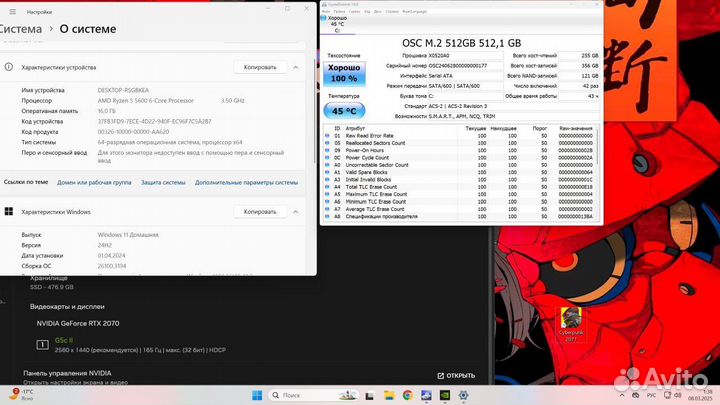This screenshot has height=405, width=720.
Task: Click the SSD - 476.9 GB storage entry
Action: (51, 287)
